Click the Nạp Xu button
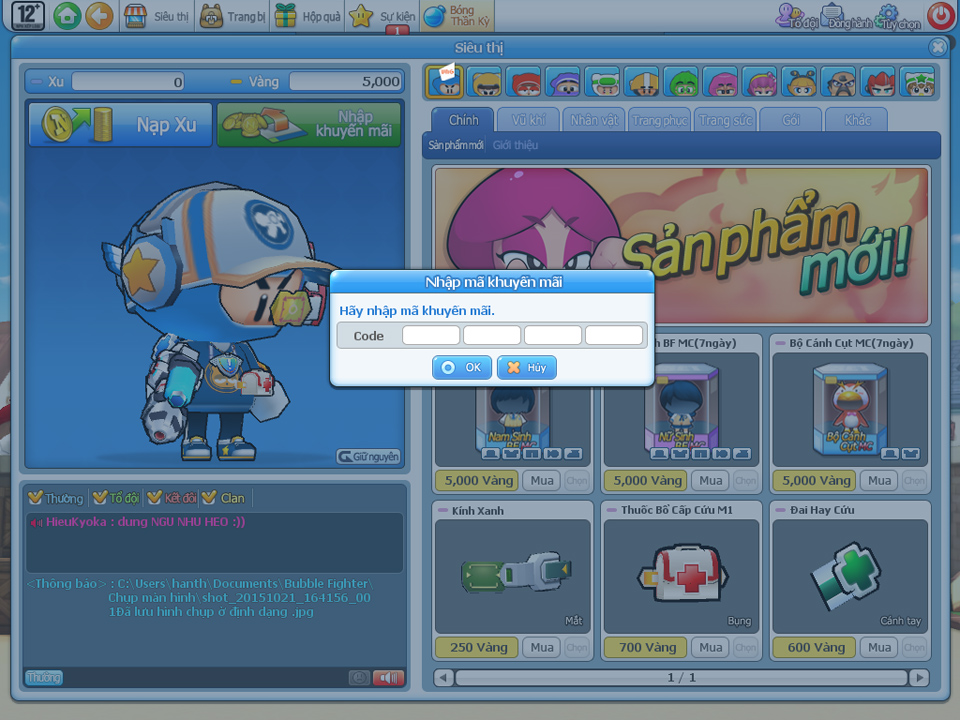Screen dimensions: 960x720 pyautogui.click(x=121, y=125)
